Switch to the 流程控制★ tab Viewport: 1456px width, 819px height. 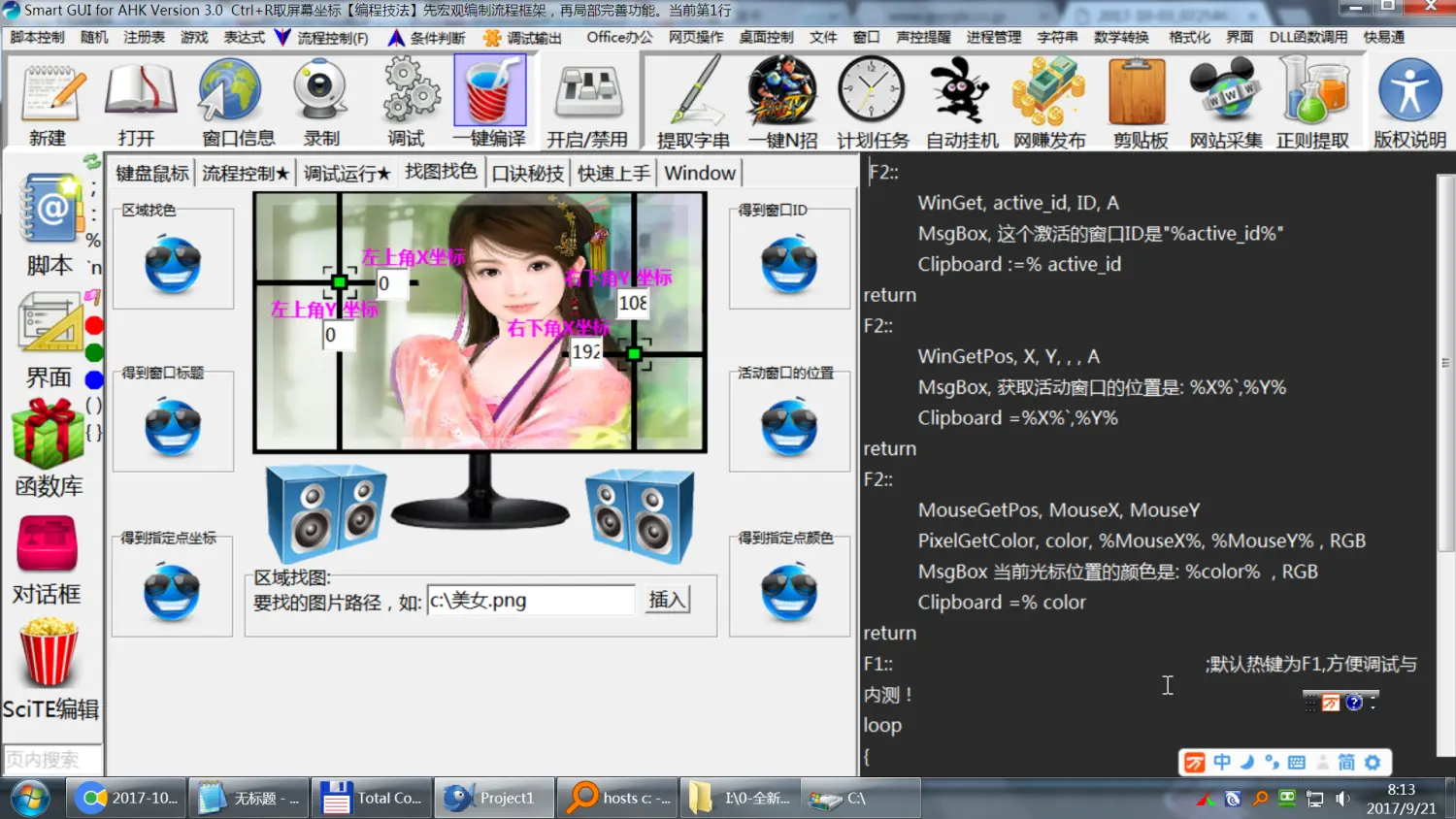click(246, 173)
